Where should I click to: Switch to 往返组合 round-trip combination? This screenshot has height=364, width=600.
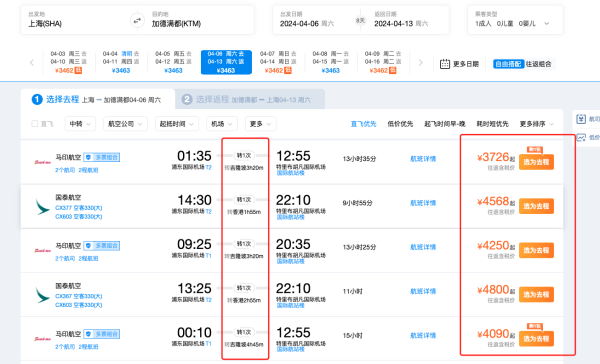(538, 64)
